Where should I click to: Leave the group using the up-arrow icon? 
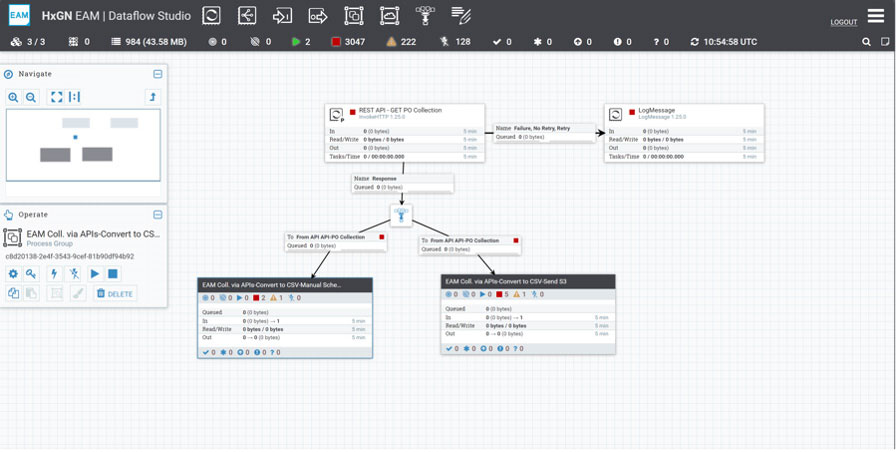tap(153, 97)
